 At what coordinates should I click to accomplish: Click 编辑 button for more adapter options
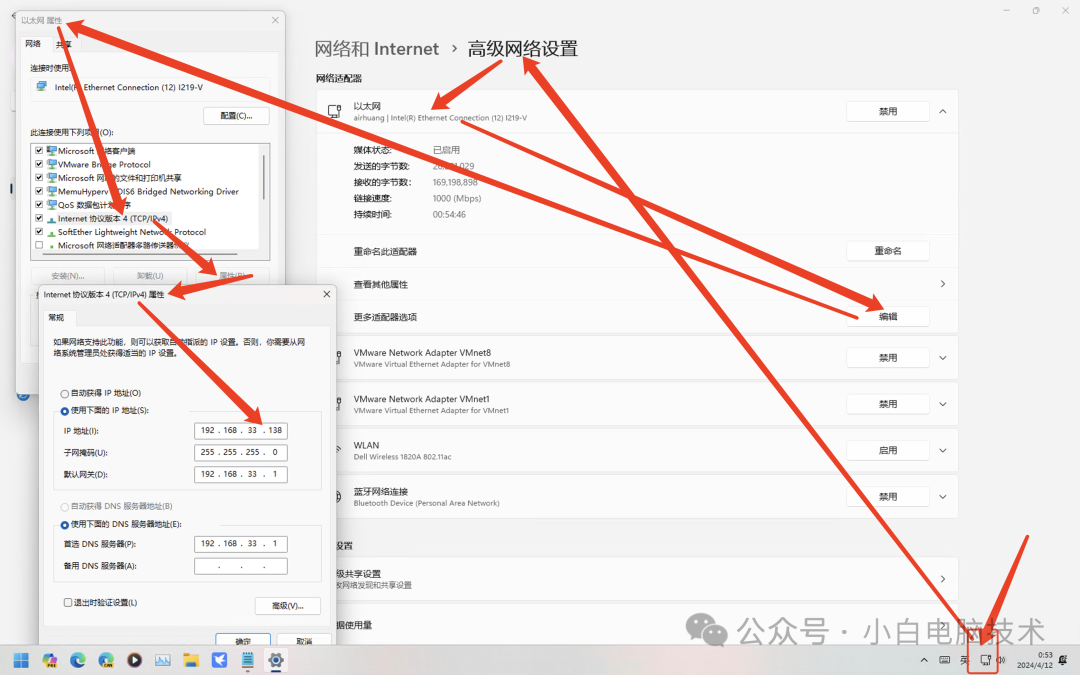888,317
